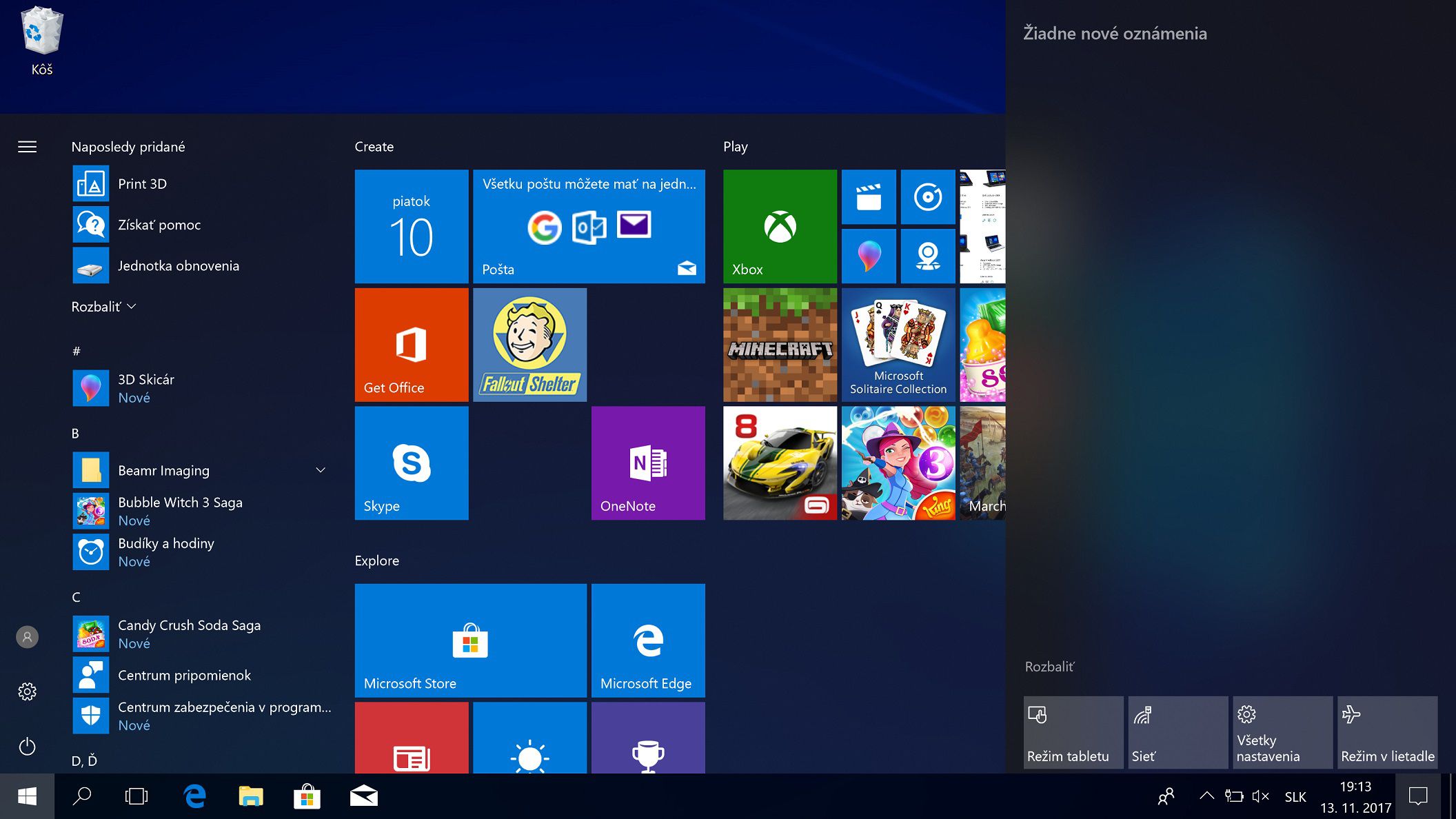
Task: Open the Minecraft tile
Action: click(780, 345)
